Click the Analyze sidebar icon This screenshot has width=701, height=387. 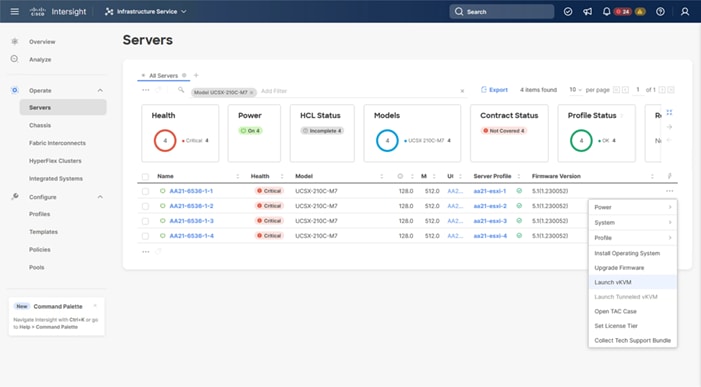15,59
